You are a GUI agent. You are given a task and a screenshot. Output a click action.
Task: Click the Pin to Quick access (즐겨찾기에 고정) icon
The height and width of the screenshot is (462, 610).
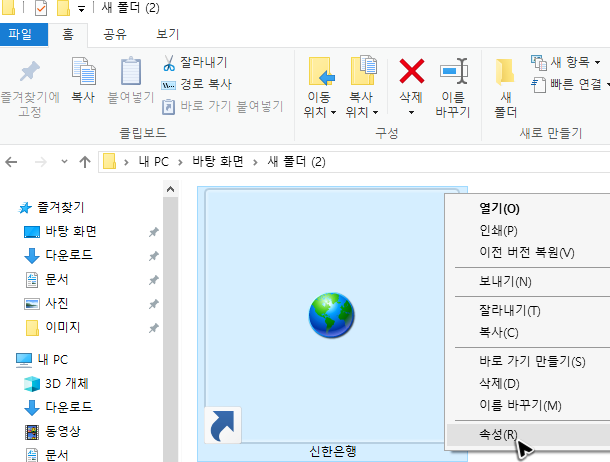(30, 72)
